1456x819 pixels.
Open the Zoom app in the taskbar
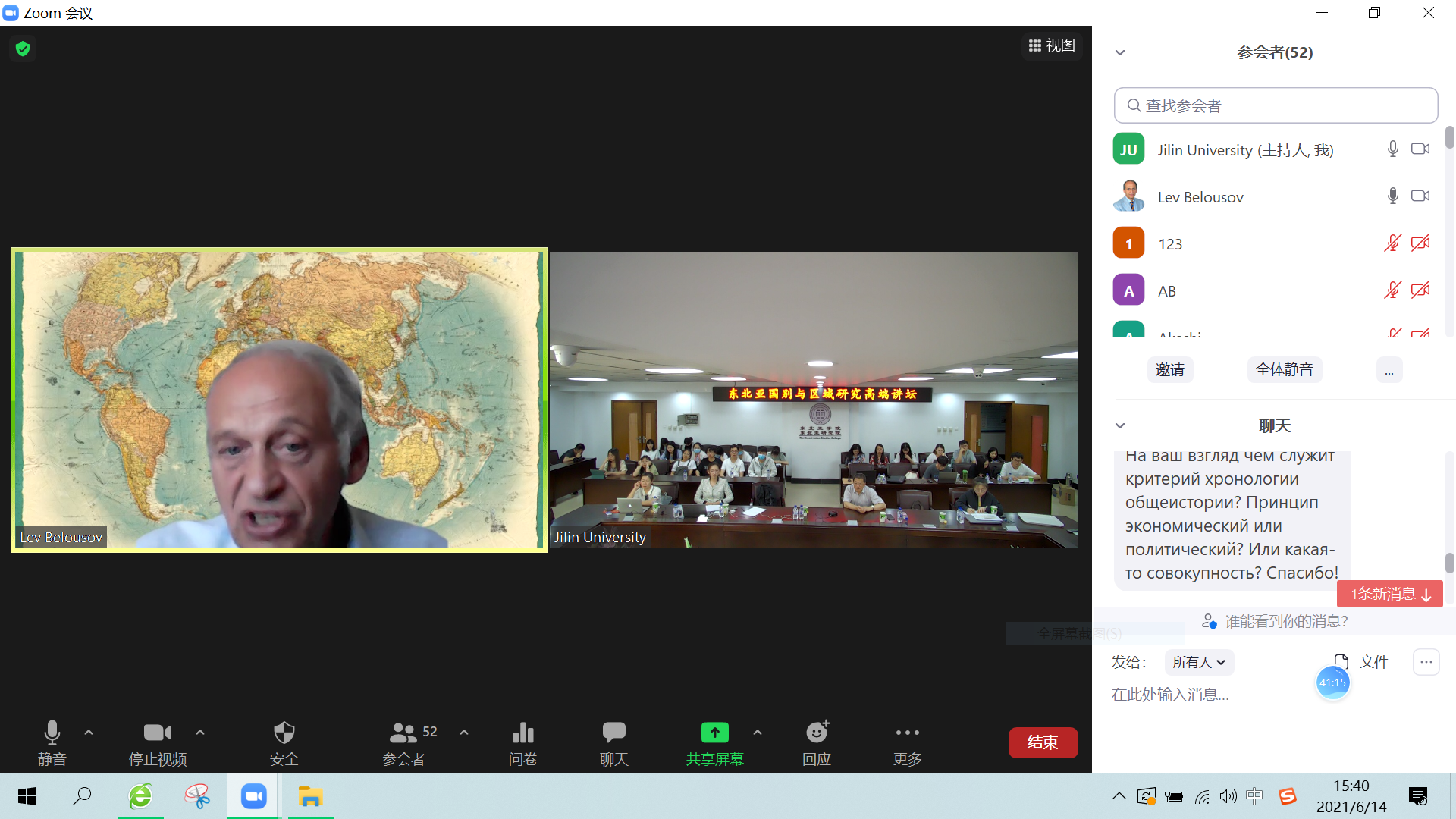pyautogui.click(x=253, y=796)
